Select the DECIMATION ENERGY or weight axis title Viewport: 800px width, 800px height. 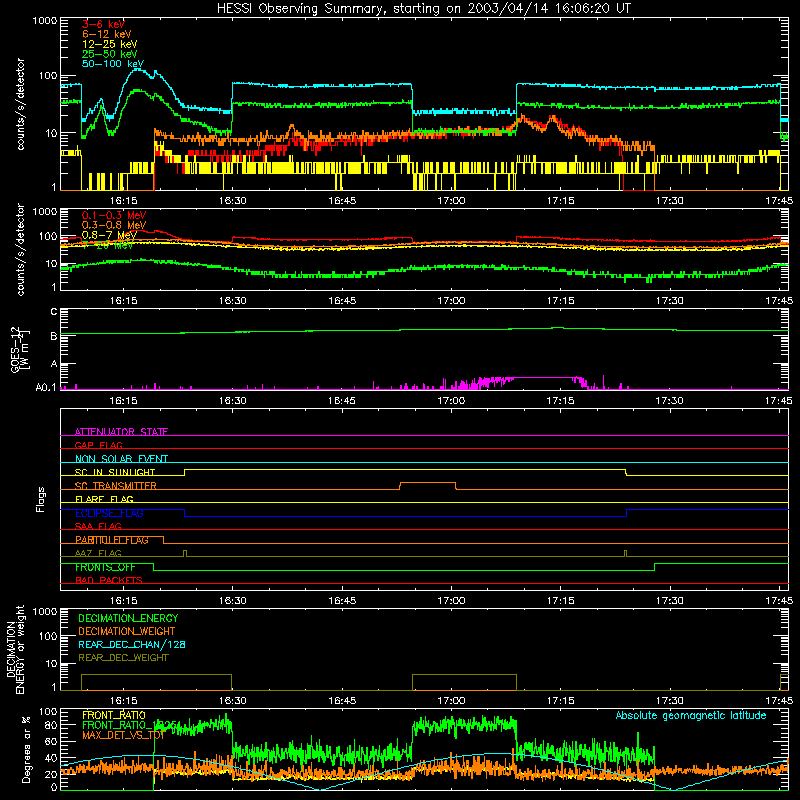click(15, 649)
